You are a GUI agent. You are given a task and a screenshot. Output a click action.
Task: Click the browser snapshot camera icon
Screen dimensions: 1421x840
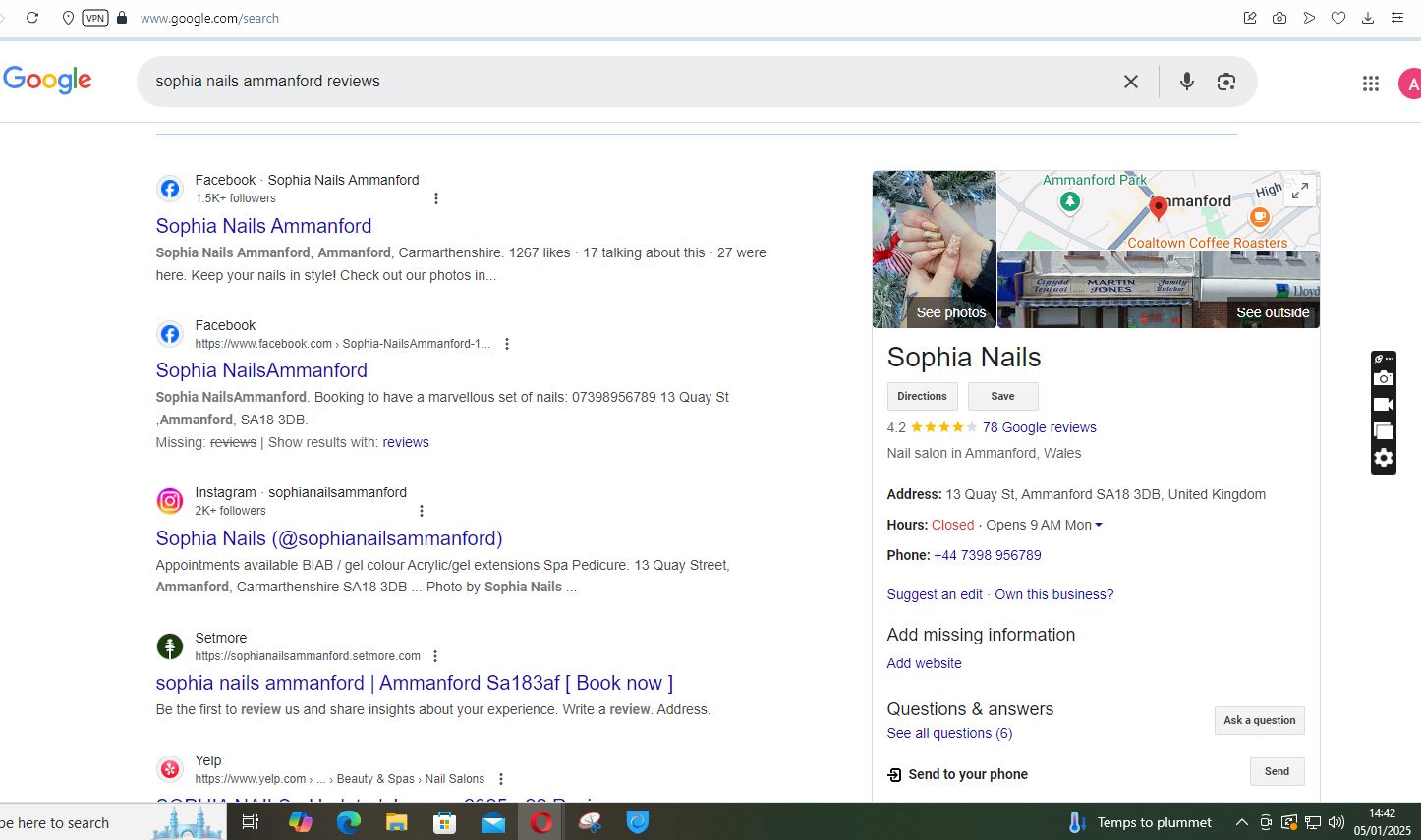click(1279, 18)
